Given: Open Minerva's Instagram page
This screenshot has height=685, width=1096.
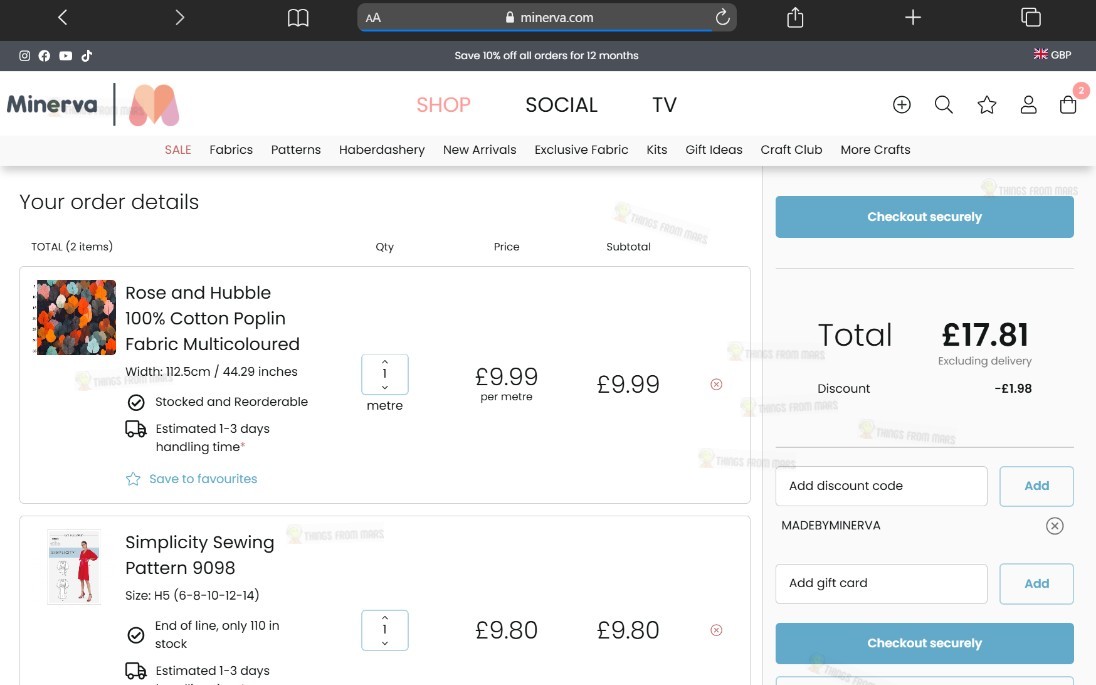Looking at the screenshot, I should 24,56.
